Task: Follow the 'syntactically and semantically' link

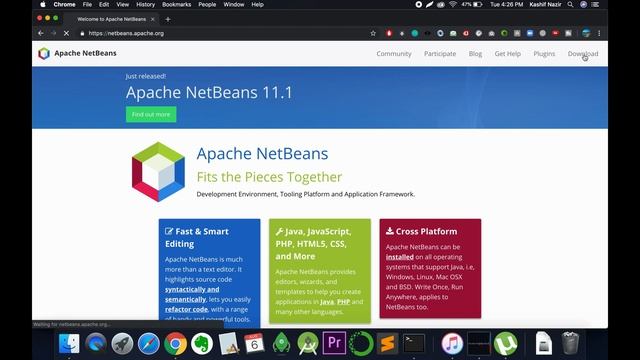Action: (x=192, y=294)
